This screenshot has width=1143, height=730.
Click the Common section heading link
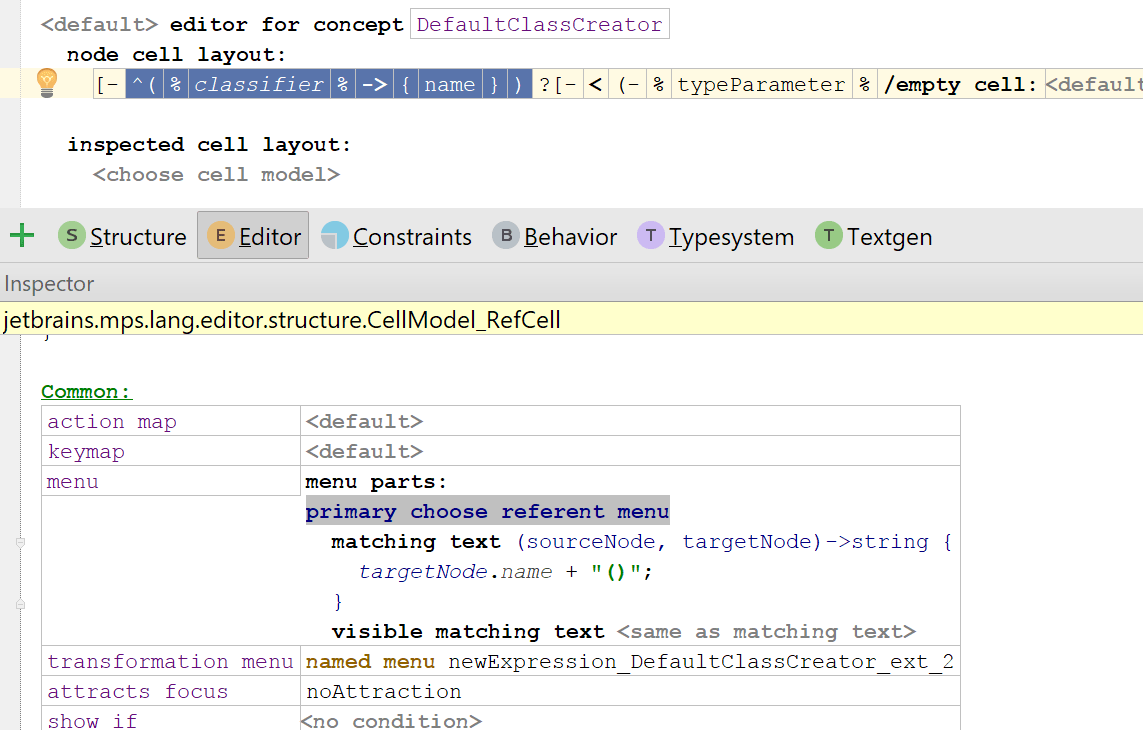(87, 392)
